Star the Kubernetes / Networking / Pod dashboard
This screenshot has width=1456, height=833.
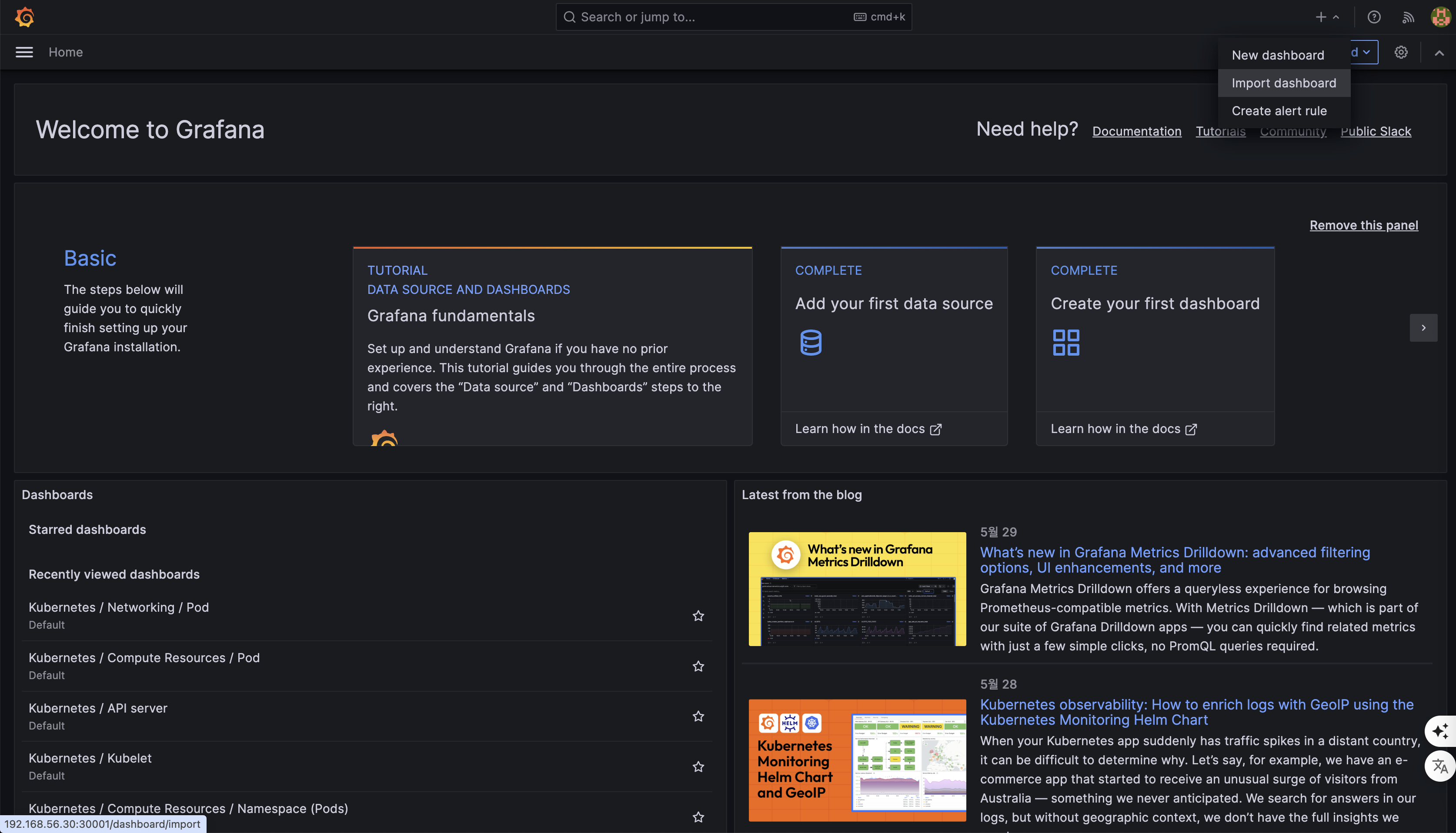pyautogui.click(x=698, y=616)
